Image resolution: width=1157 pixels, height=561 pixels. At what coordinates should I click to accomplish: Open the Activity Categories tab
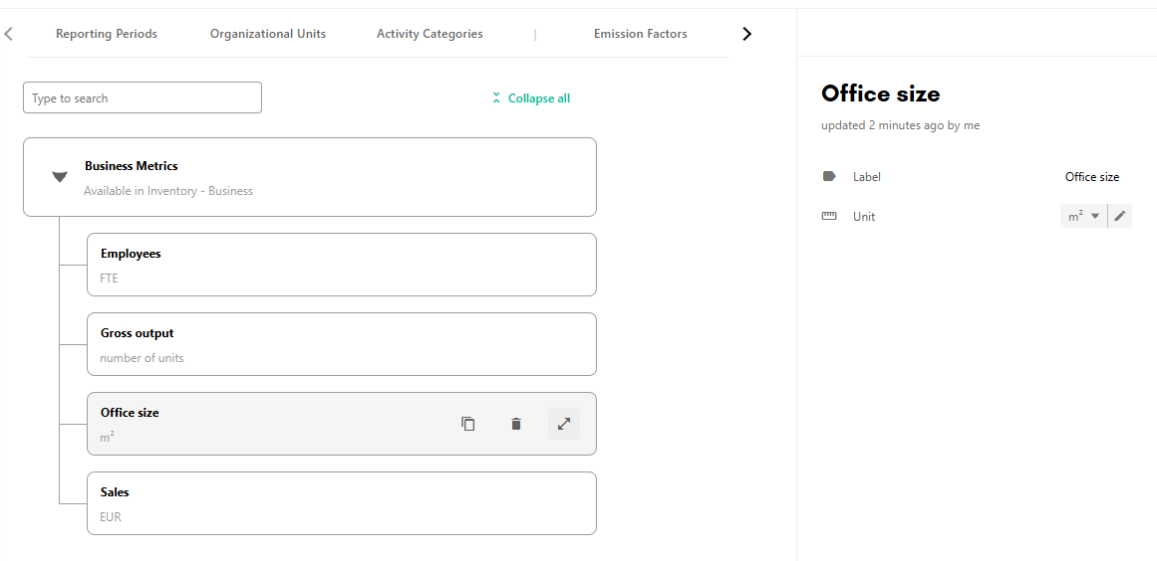[429, 33]
